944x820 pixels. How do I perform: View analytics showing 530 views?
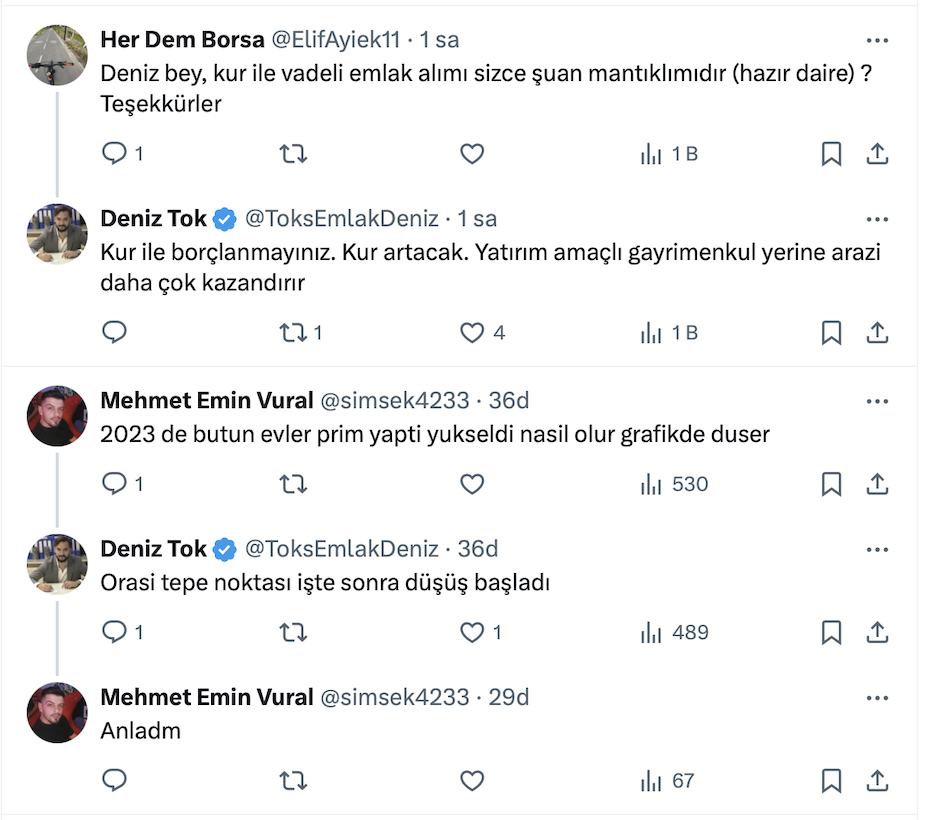675,484
